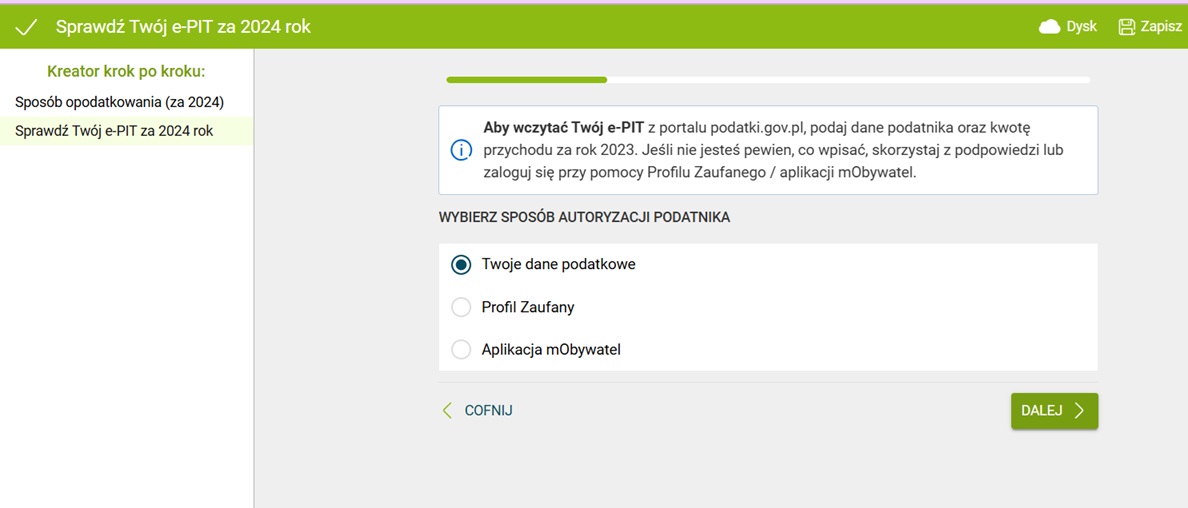Click the unfilled part of the progress bar

(848, 80)
